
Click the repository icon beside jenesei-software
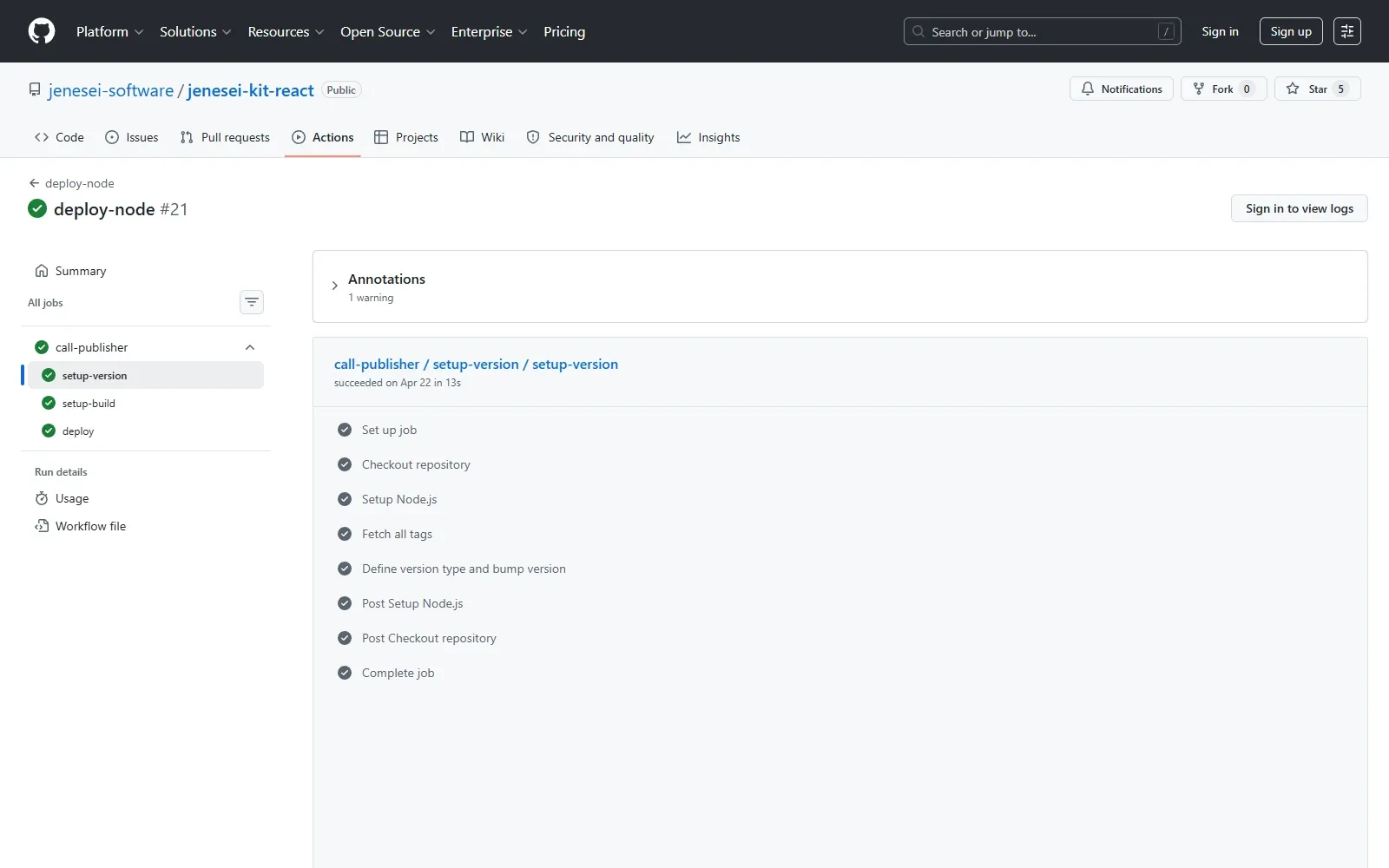(35, 89)
